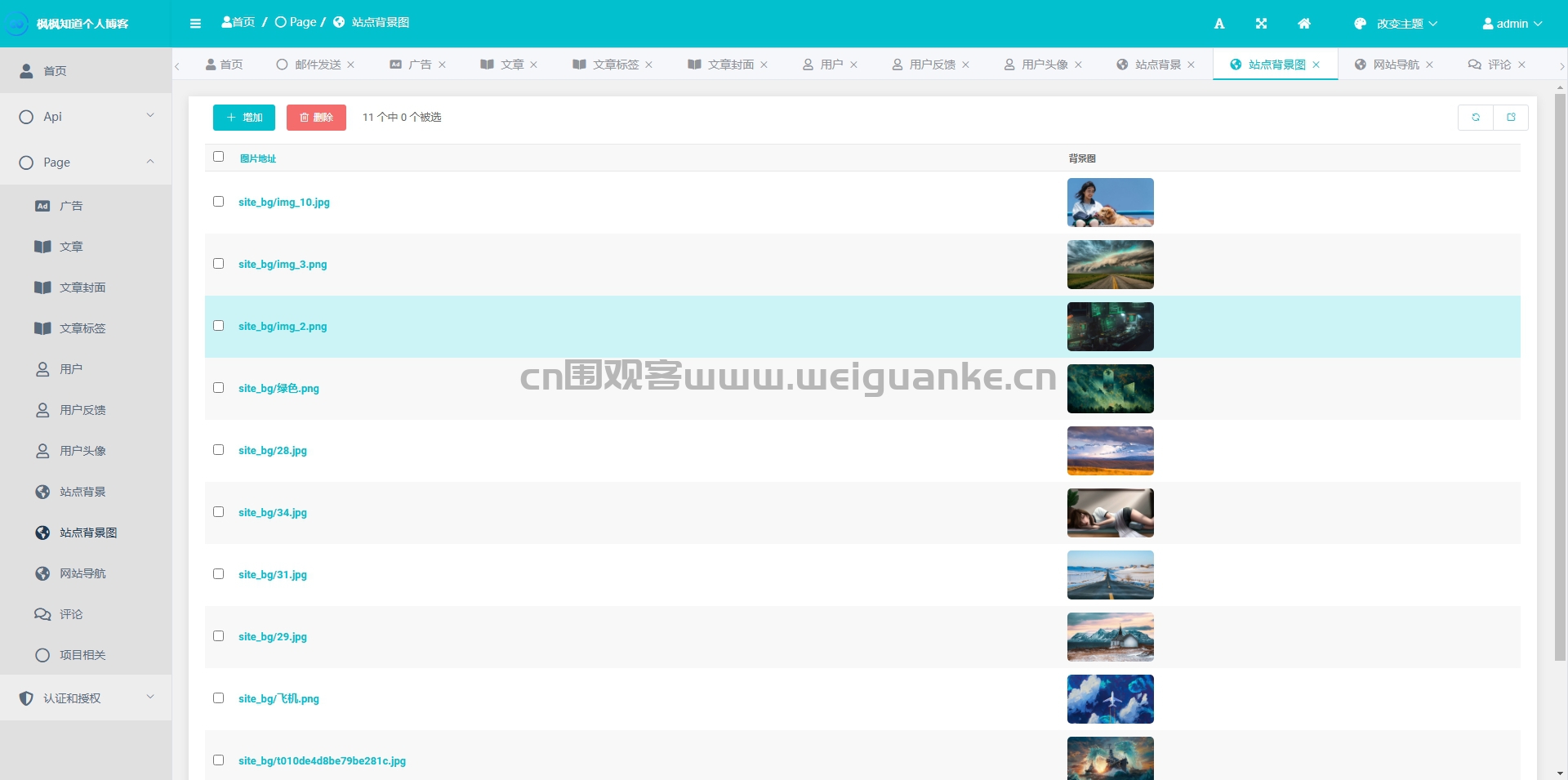1568x780 pixels.
Task: Toggle the sidebar hamburger menu icon
Action: (195, 24)
